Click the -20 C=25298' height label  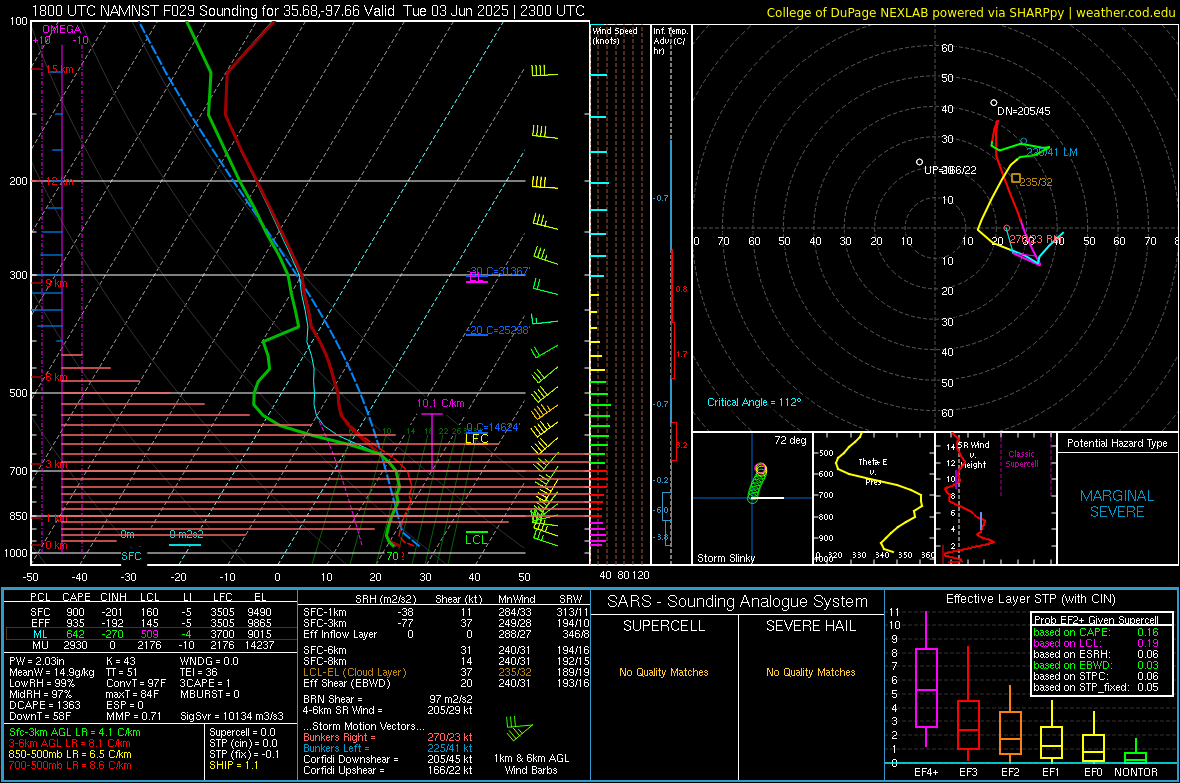point(498,330)
